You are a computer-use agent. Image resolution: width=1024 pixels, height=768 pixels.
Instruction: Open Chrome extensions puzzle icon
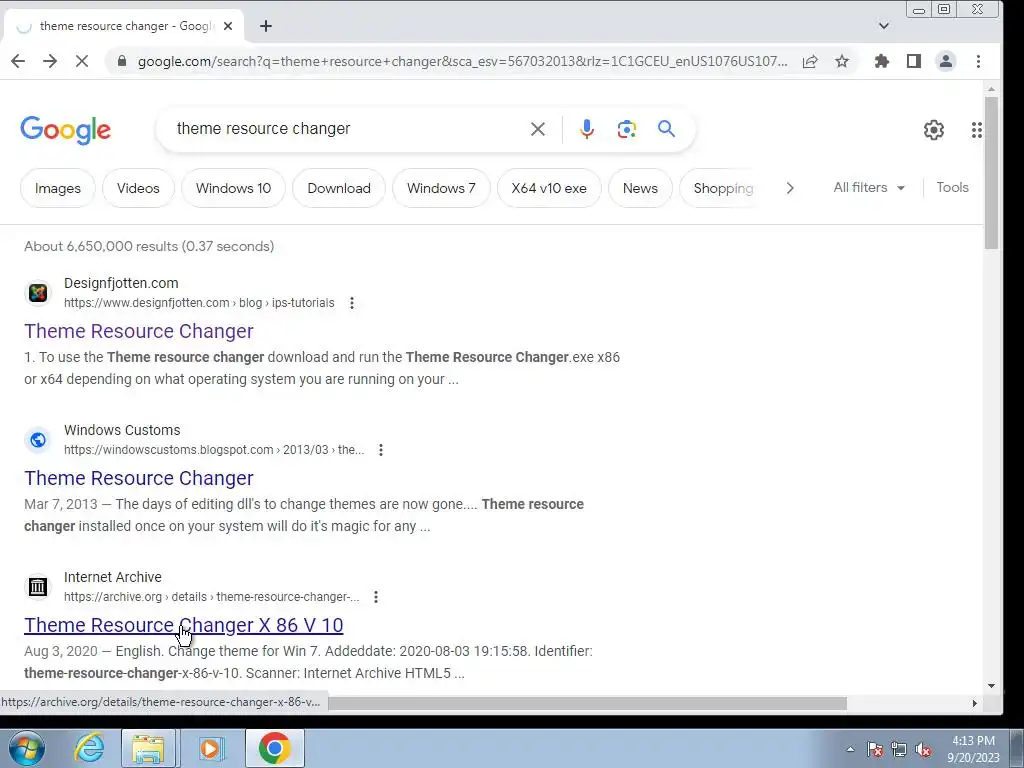pos(882,61)
